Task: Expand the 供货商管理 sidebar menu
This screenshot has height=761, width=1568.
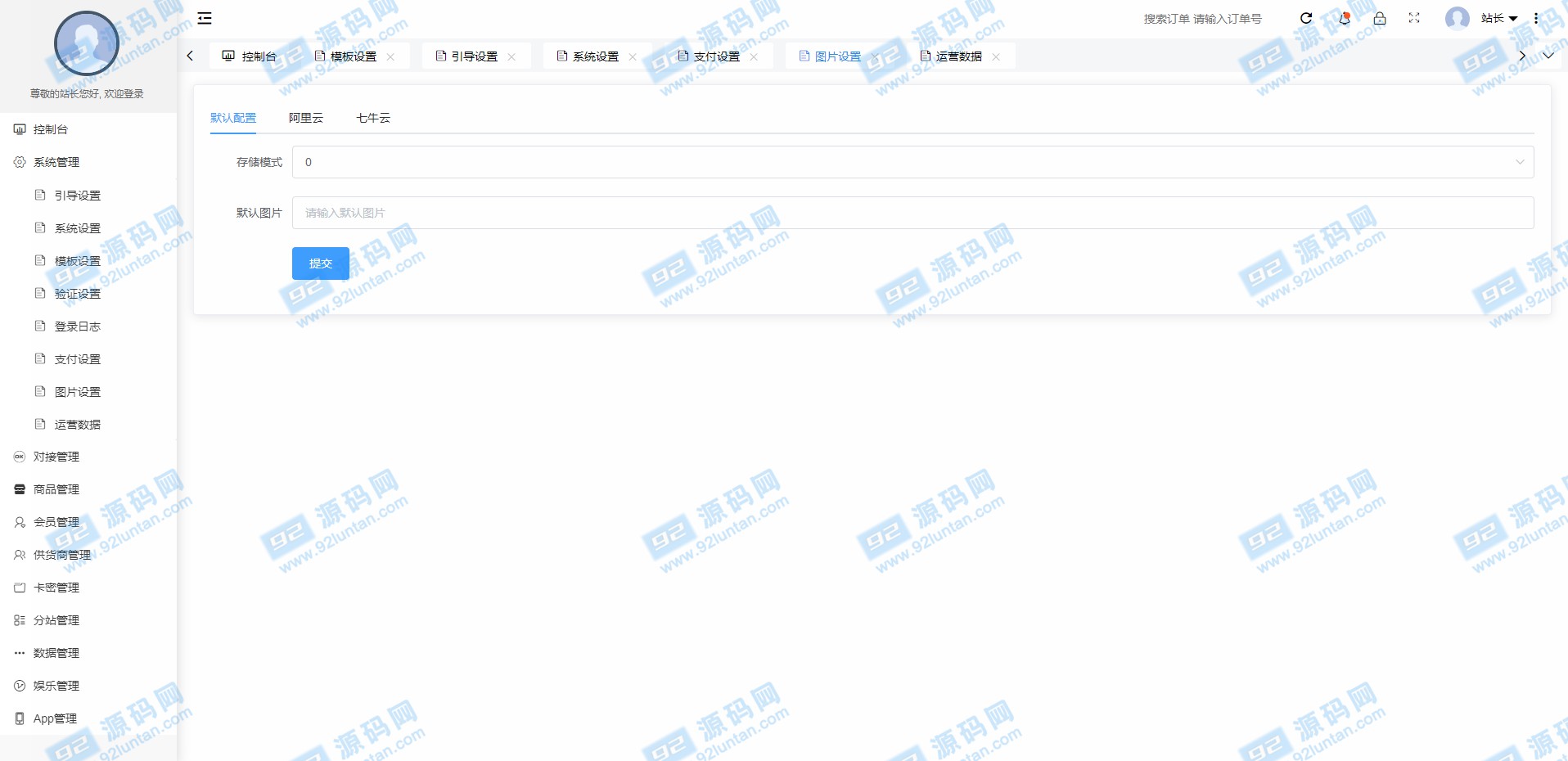Action: click(88, 555)
